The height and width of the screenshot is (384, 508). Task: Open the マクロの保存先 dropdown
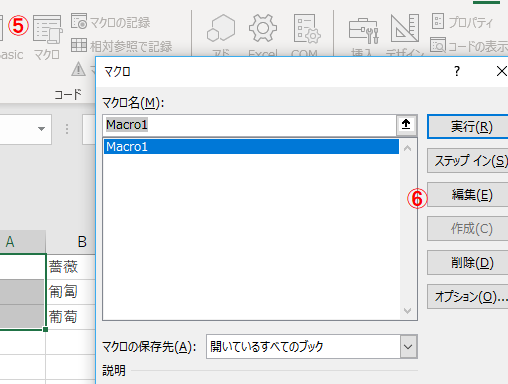[408, 347]
